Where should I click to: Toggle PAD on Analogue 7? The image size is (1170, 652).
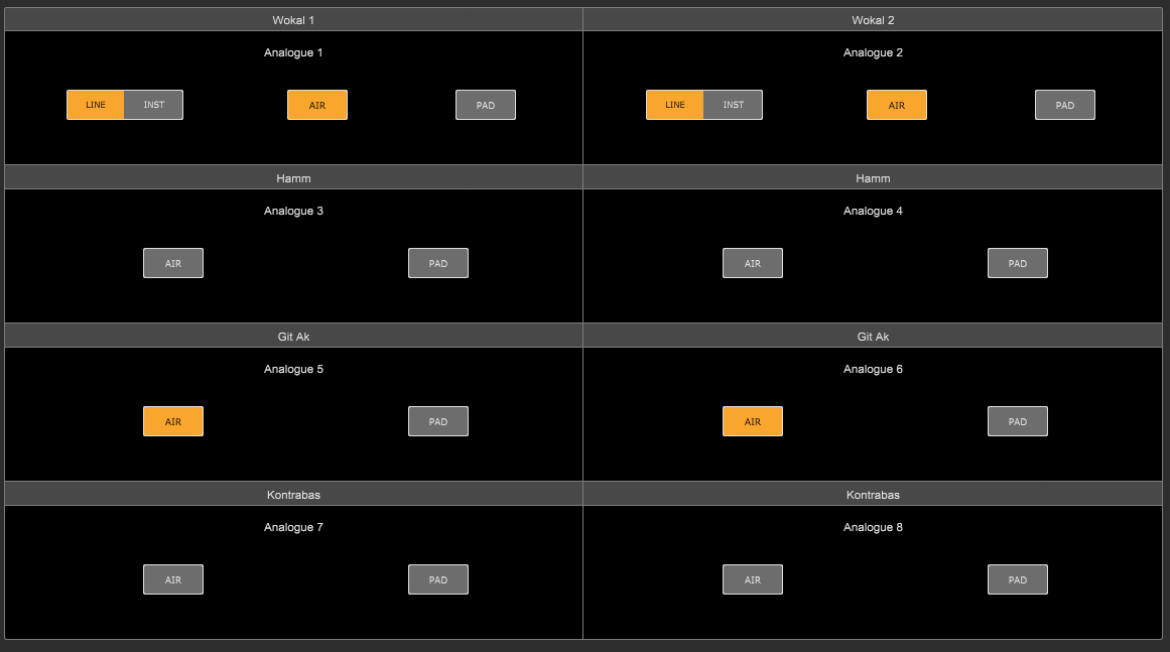click(x=438, y=580)
